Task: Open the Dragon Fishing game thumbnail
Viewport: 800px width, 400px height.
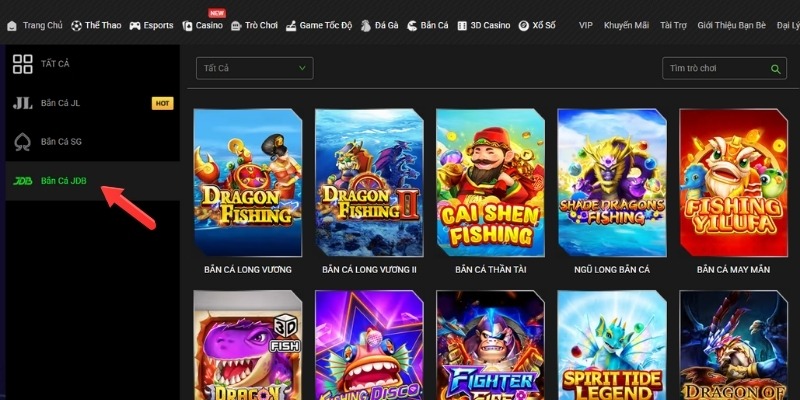Action: pyautogui.click(x=247, y=181)
